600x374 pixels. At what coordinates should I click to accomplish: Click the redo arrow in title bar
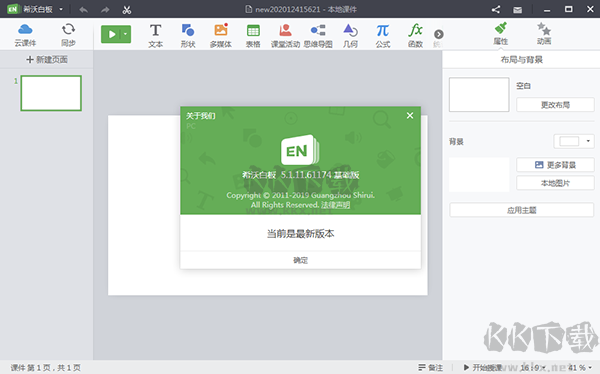point(105,10)
